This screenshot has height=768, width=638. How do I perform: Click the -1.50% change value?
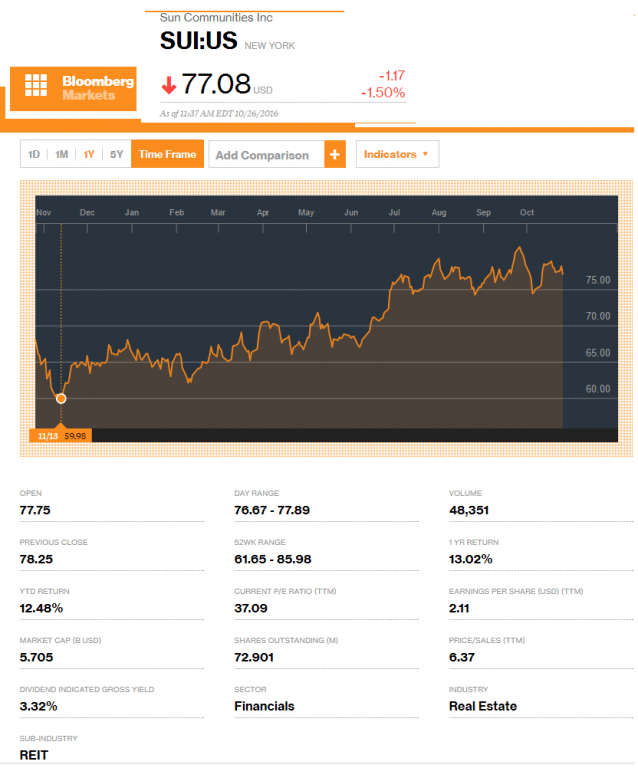(383, 93)
